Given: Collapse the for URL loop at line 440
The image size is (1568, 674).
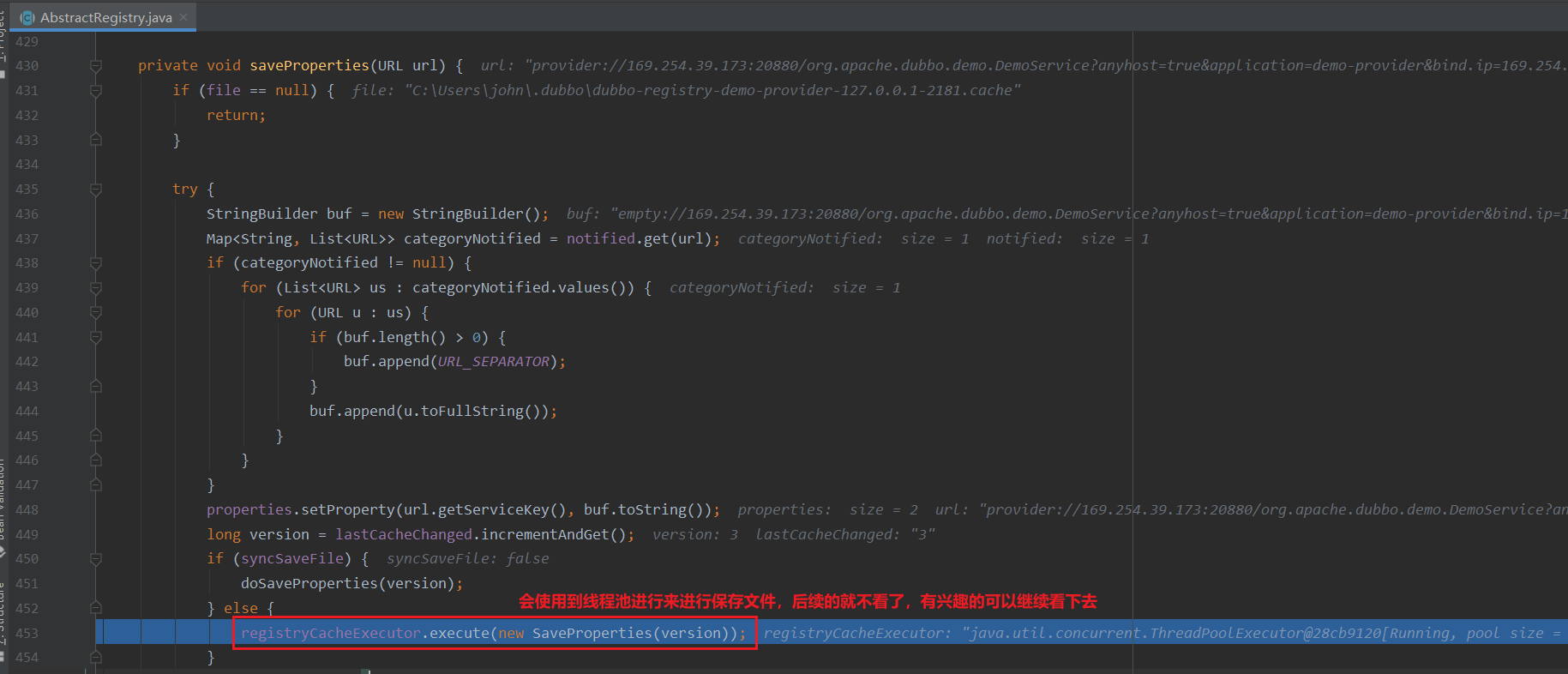Looking at the screenshot, I should pos(96,313).
